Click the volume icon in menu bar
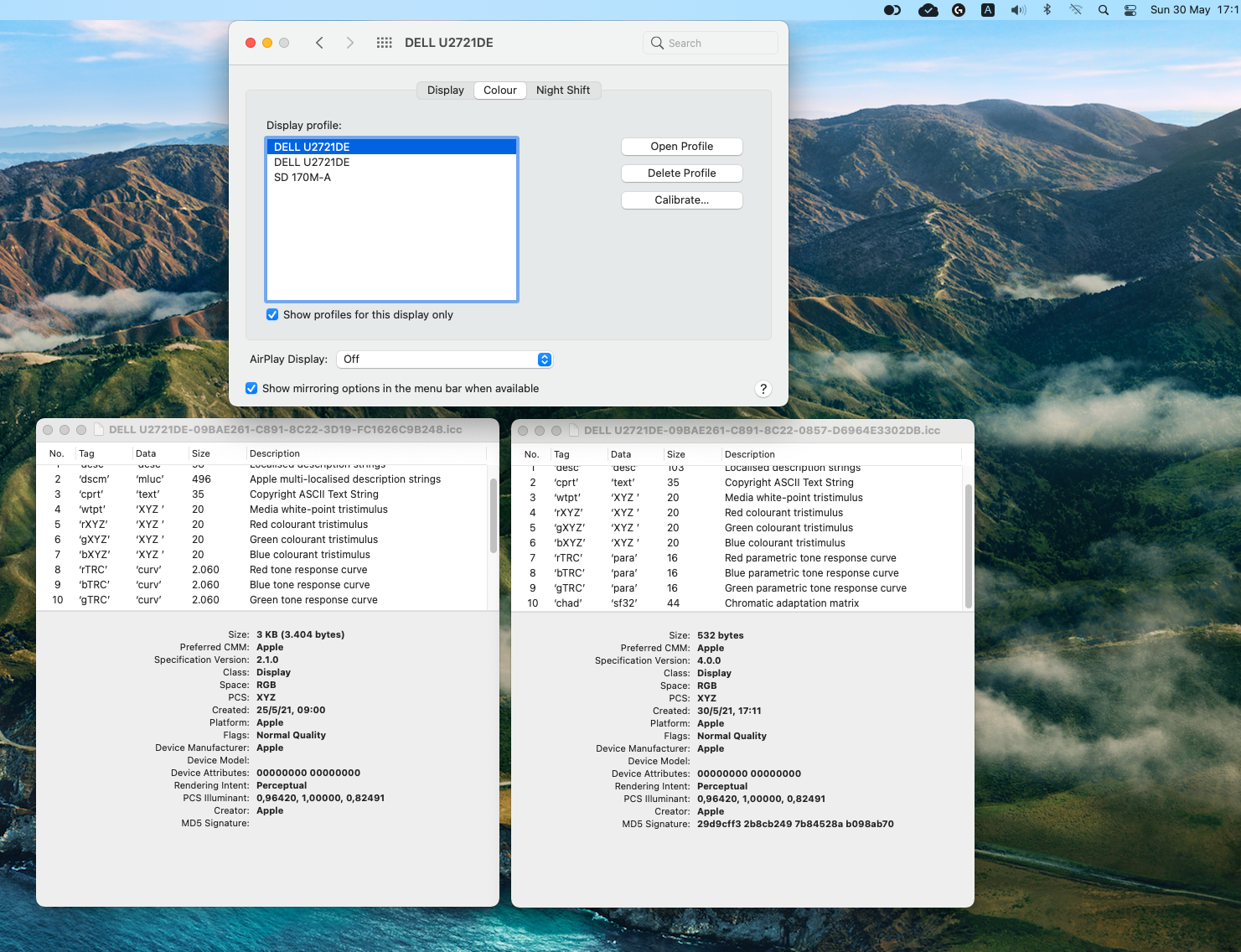Image resolution: width=1241 pixels, height=952 pixels. [1018, 10]
